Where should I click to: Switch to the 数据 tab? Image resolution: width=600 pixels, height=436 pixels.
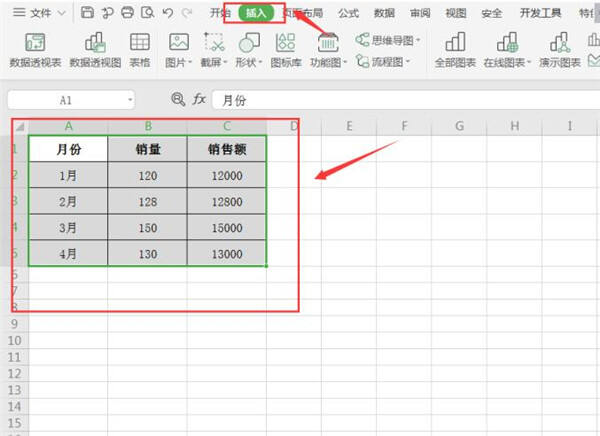384,13
